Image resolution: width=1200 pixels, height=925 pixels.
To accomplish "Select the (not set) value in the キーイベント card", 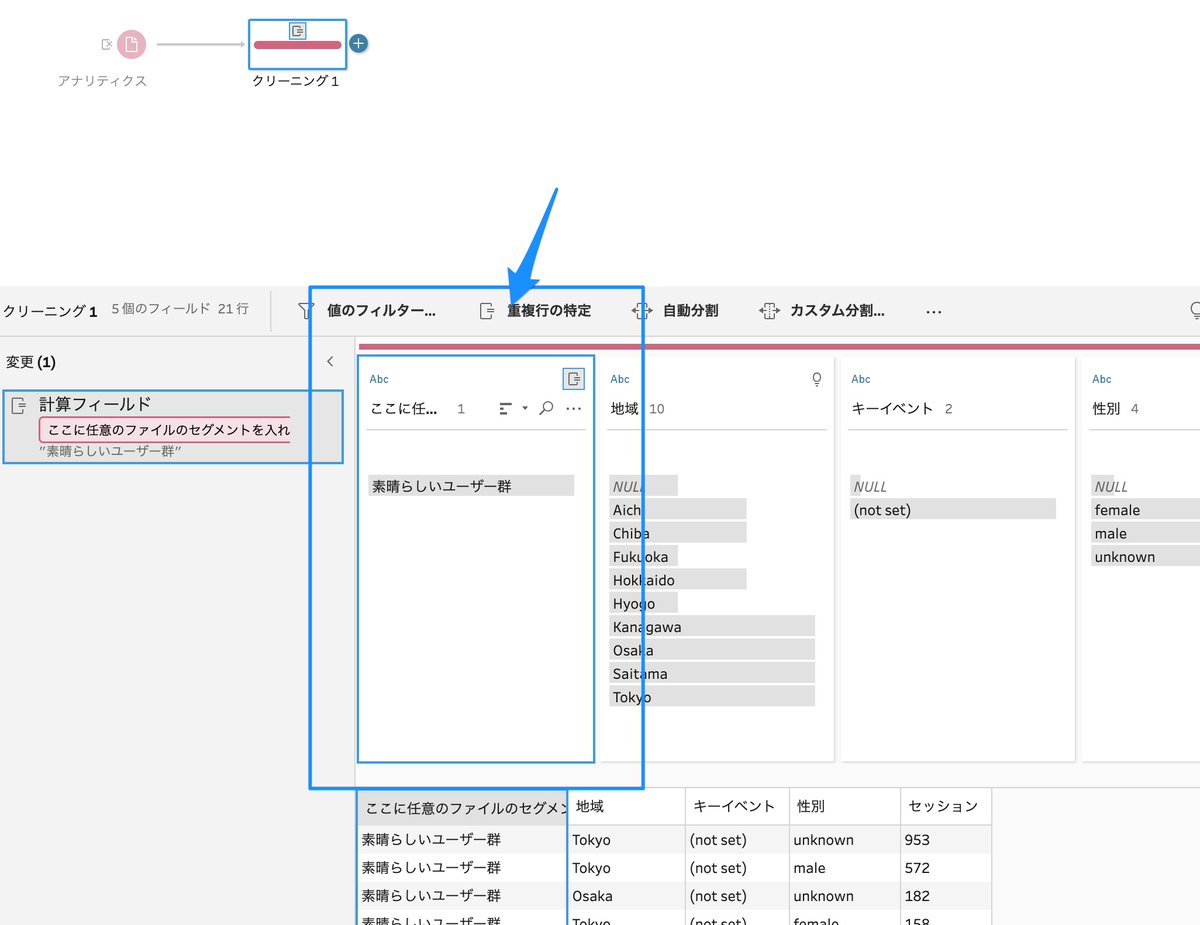I will point(953,510).
